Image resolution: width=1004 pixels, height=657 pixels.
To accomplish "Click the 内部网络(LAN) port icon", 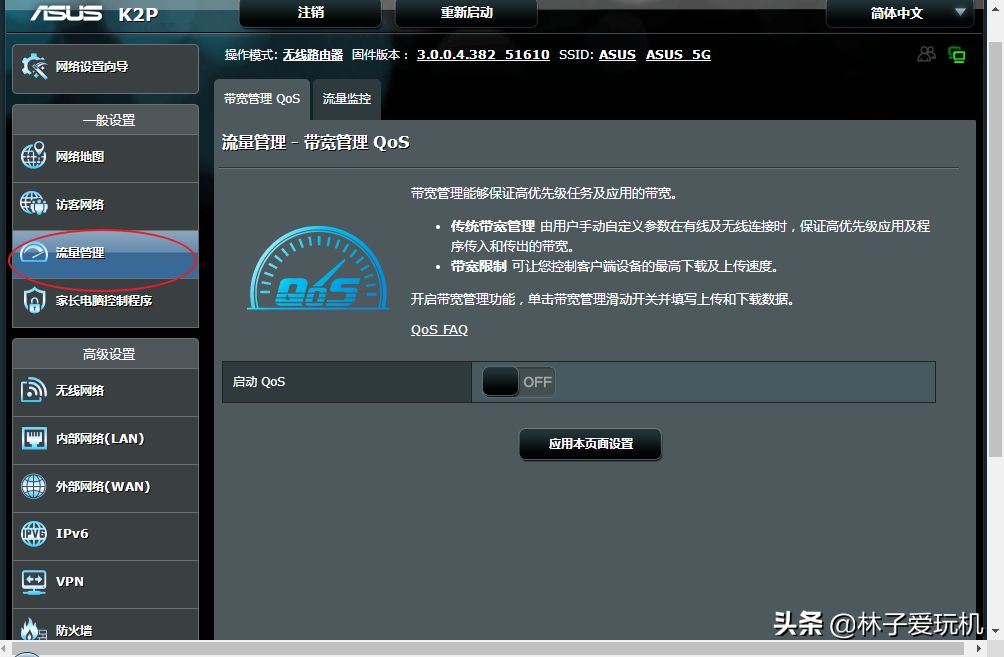I will (33, 438).
